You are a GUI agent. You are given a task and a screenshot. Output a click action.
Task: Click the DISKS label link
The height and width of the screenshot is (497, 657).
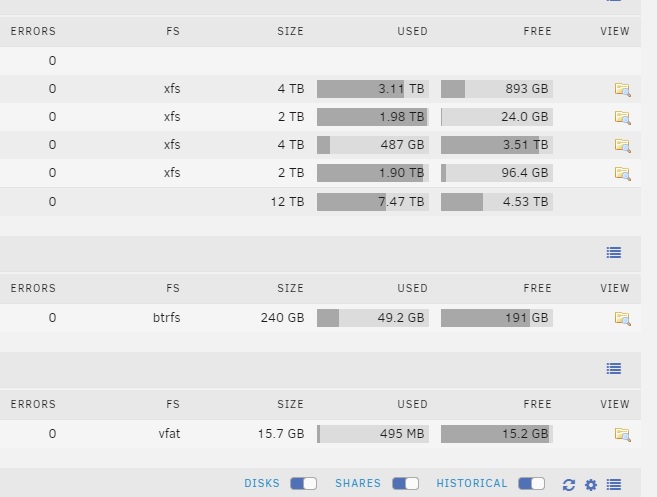click(x=262, y=483)
